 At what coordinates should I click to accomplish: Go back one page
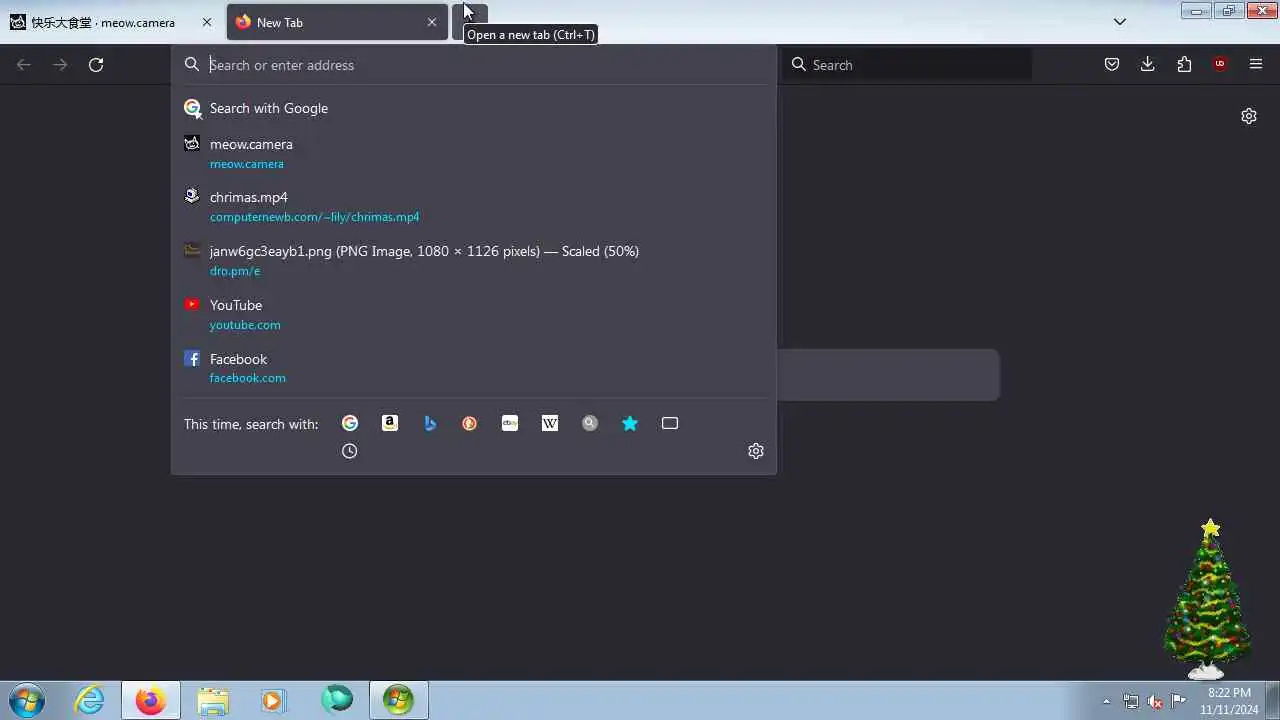coord(24,65)
